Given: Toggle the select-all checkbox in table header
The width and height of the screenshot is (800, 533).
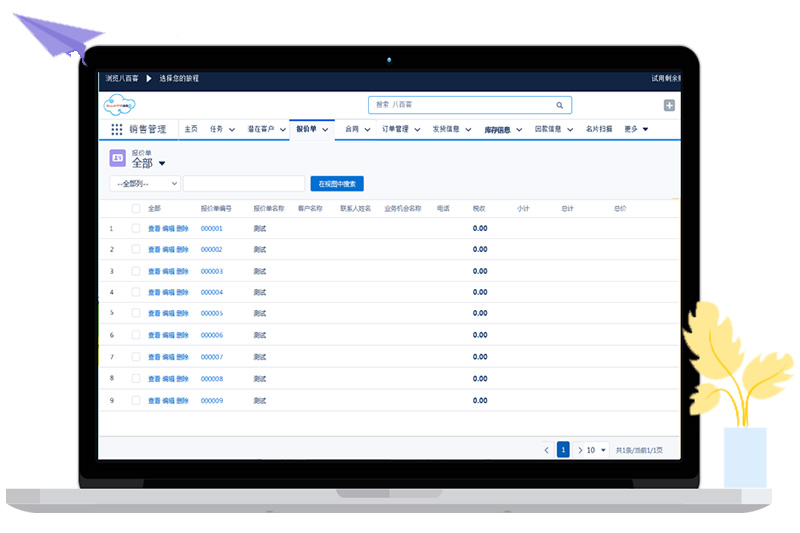Looking at the screenshot, I should click(136, 209).
